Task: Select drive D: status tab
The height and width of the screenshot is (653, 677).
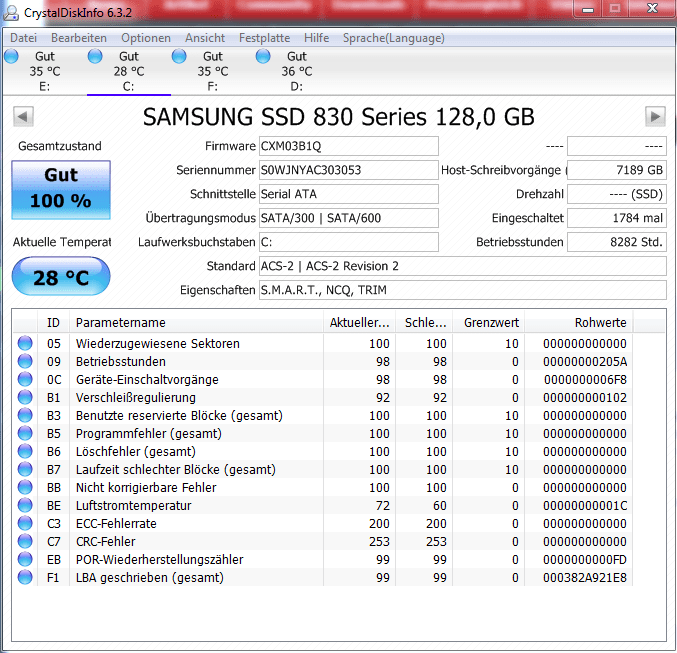Action: point(297,71)
